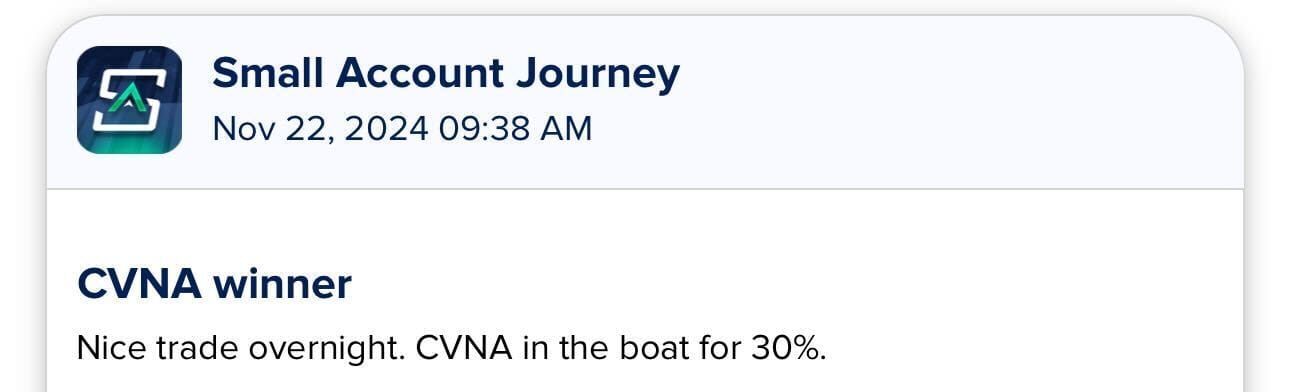Screen dimensions: 1290x392
Task: Click the CVNA ticker in the body text
Action: 464,348
